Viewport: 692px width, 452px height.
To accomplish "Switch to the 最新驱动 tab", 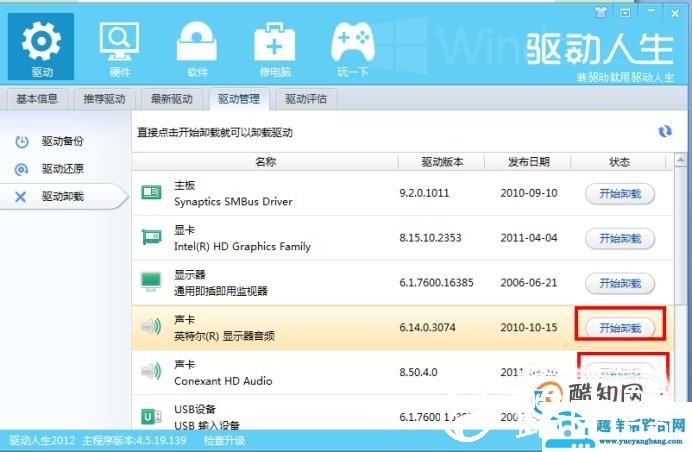I will pyautogui.click(x=172, y=99).
